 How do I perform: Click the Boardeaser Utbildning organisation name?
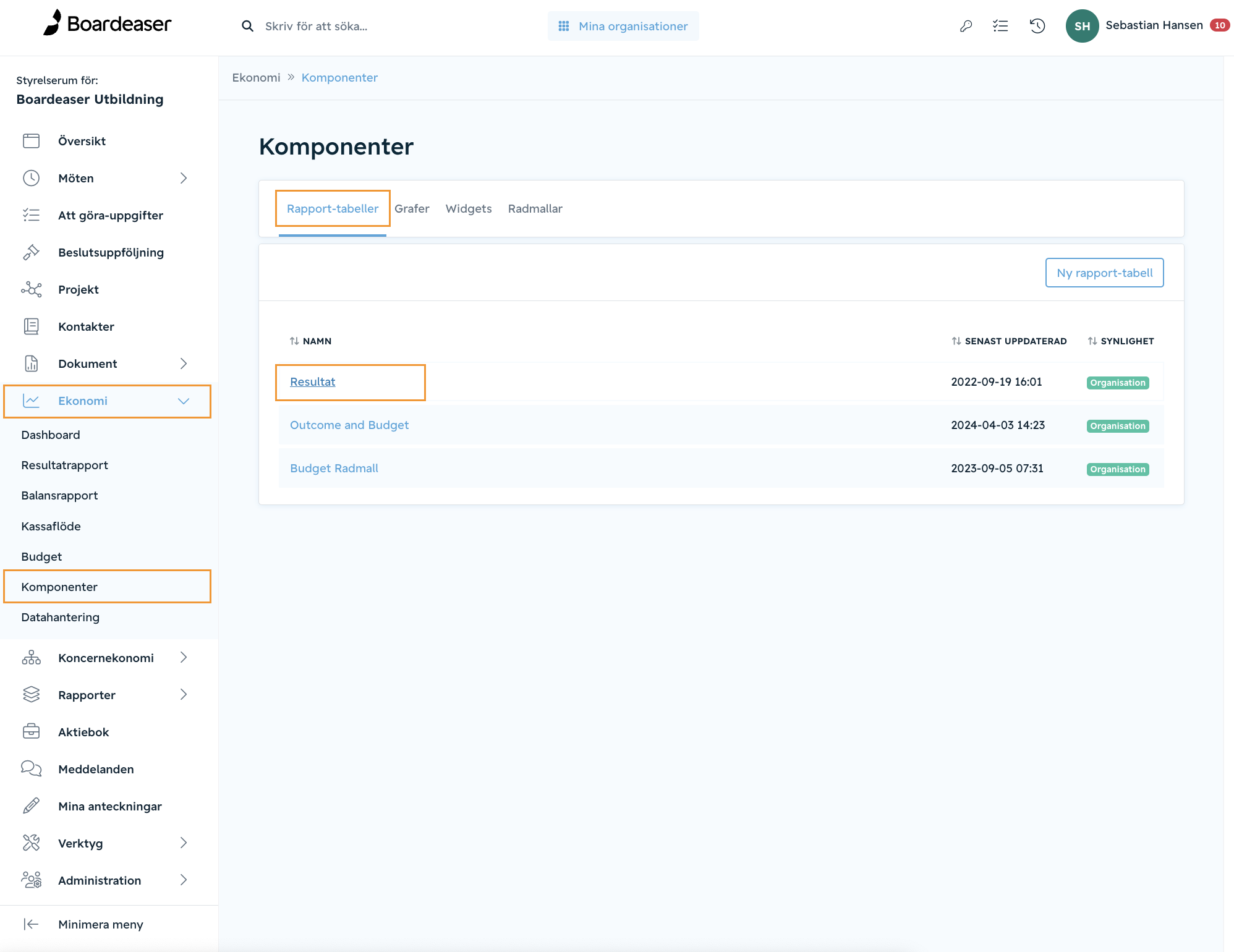click(x=90, y=100)
